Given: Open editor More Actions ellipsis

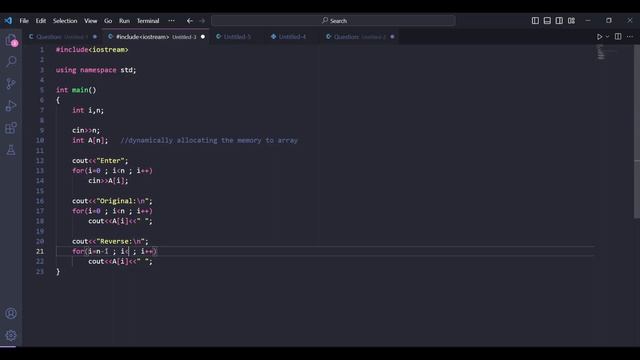Looking at the screenshot, I should [x=630, y=37].
